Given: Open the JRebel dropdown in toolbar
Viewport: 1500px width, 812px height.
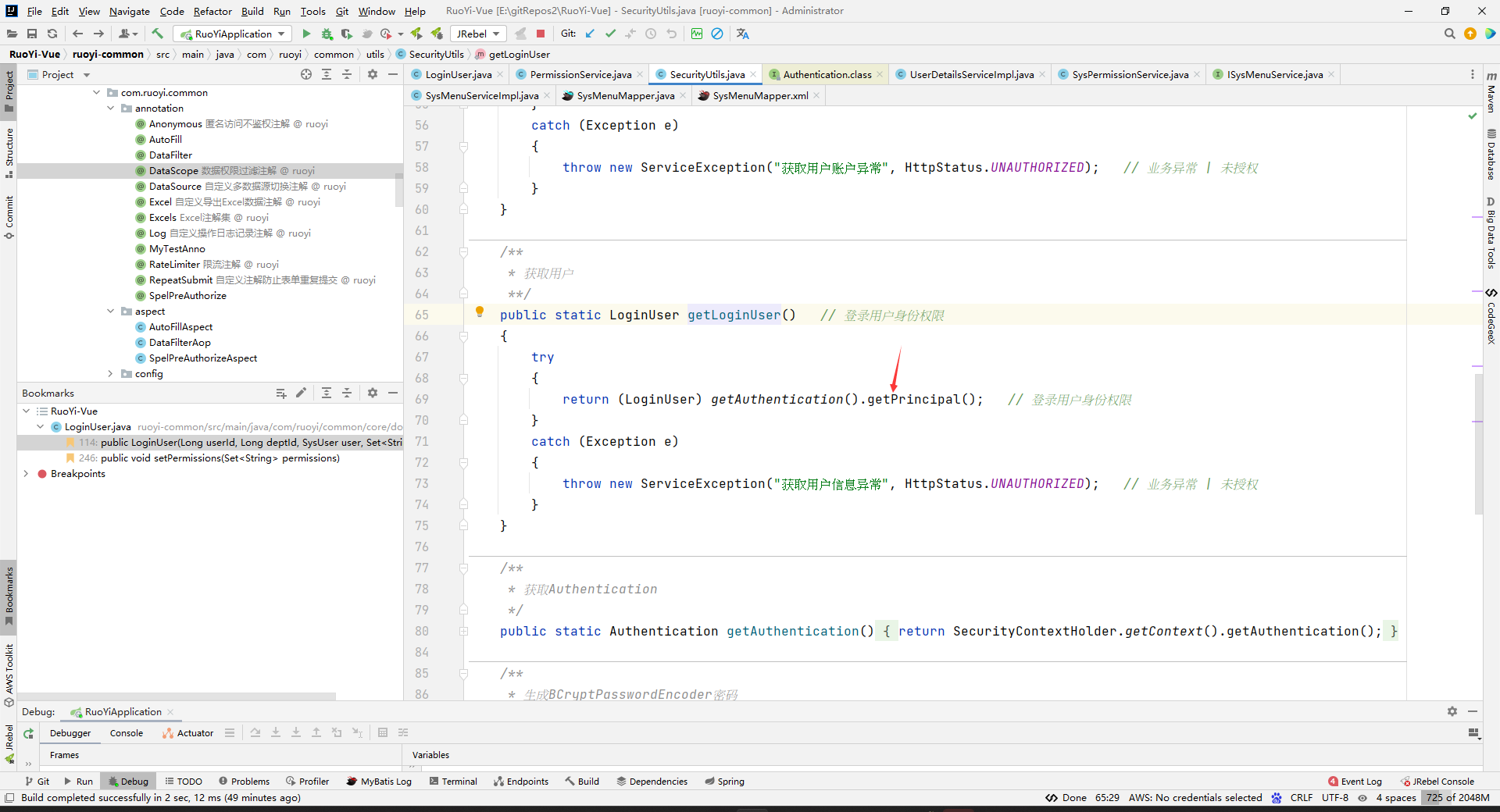Looking at the screenshot, I should 478,34.
